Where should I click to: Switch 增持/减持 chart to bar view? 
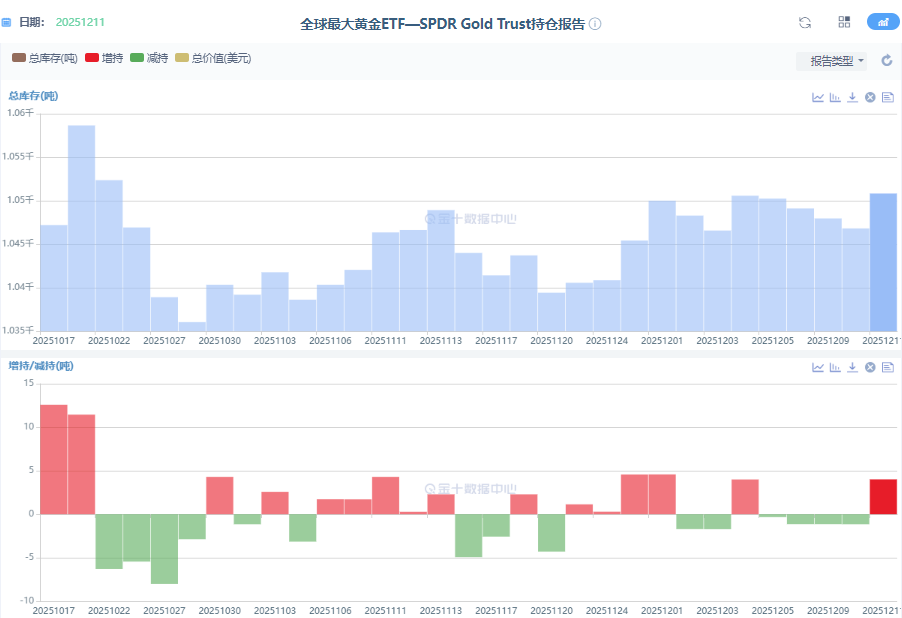coord(835,367)
